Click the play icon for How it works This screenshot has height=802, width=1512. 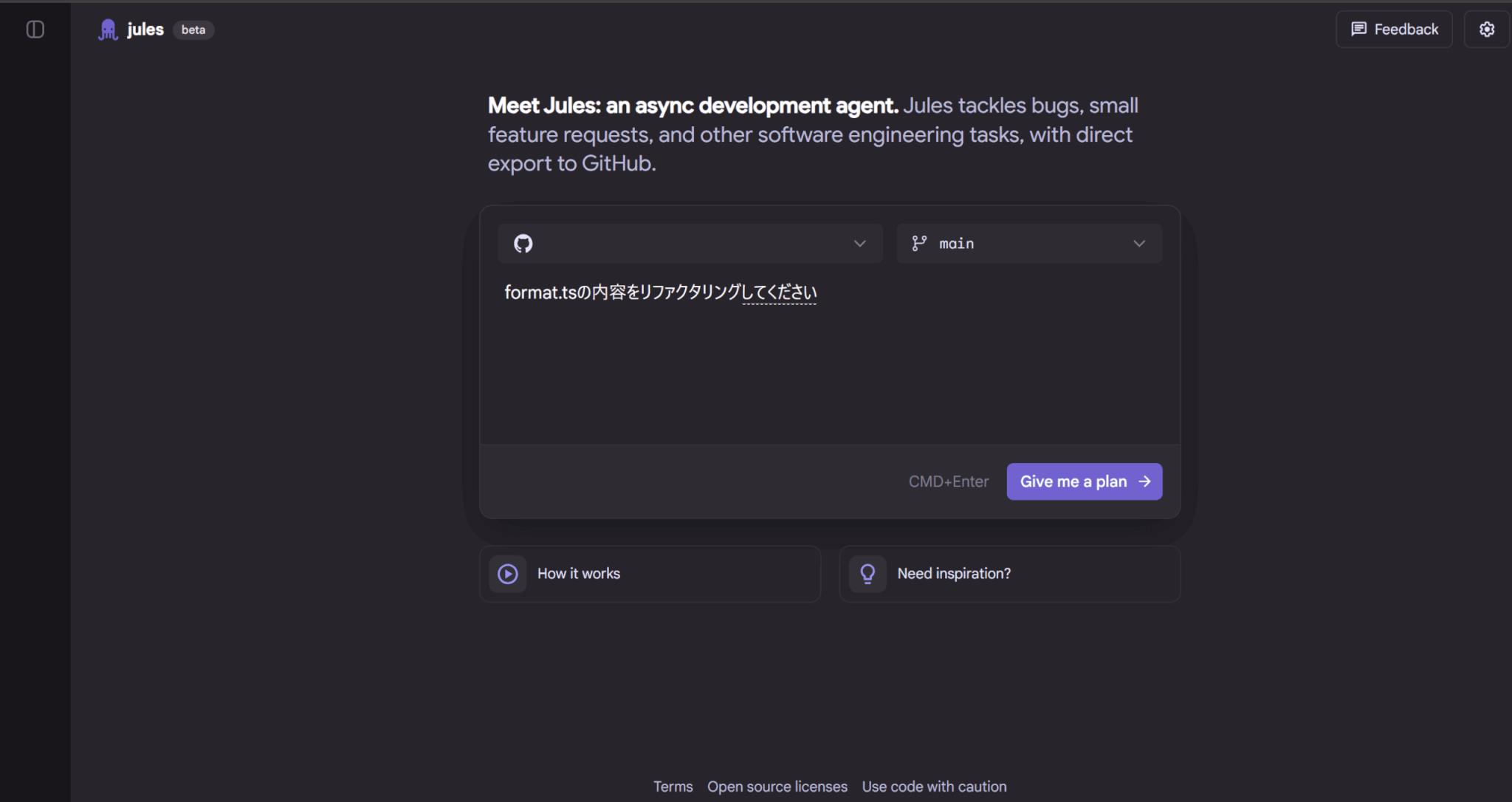point(508,574)
